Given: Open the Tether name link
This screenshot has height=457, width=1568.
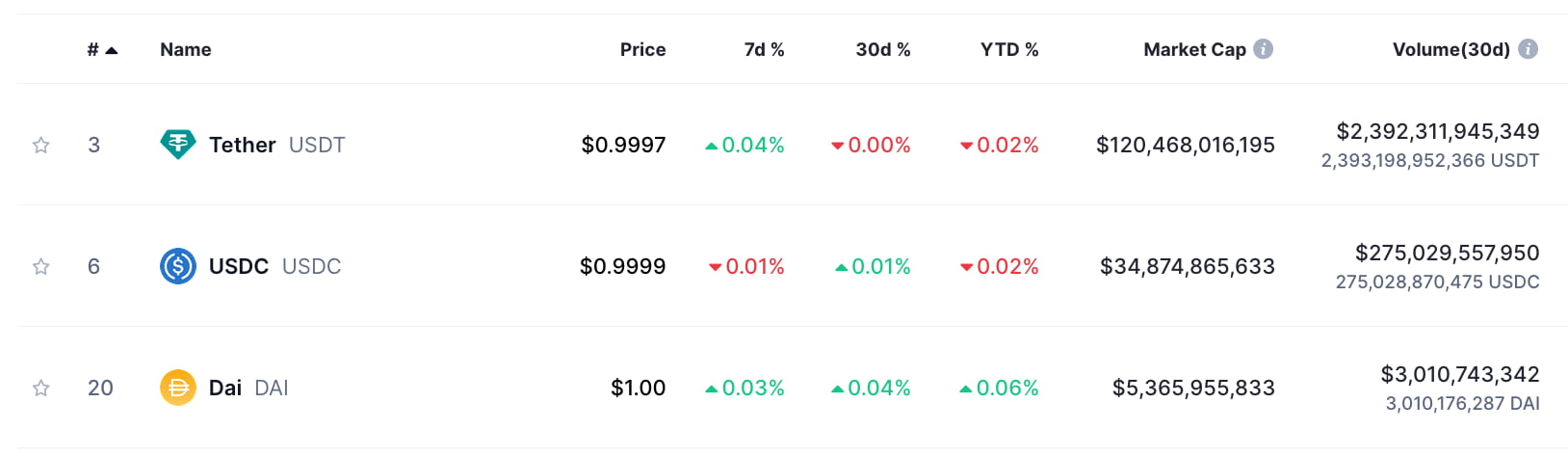Looking at the screenshot, I should (x=243, y=145).
